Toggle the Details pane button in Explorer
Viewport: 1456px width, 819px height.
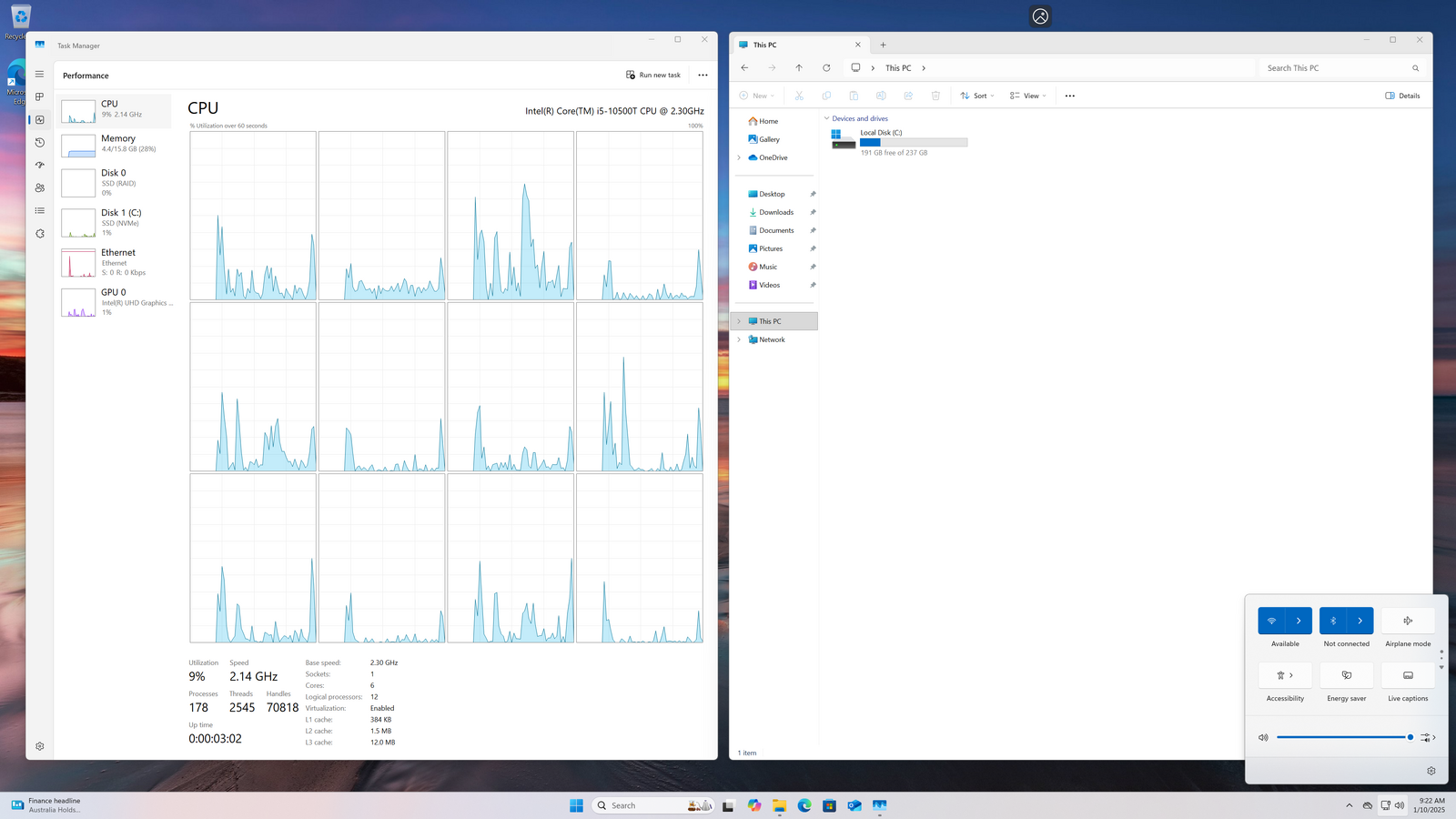[1402, 96]
